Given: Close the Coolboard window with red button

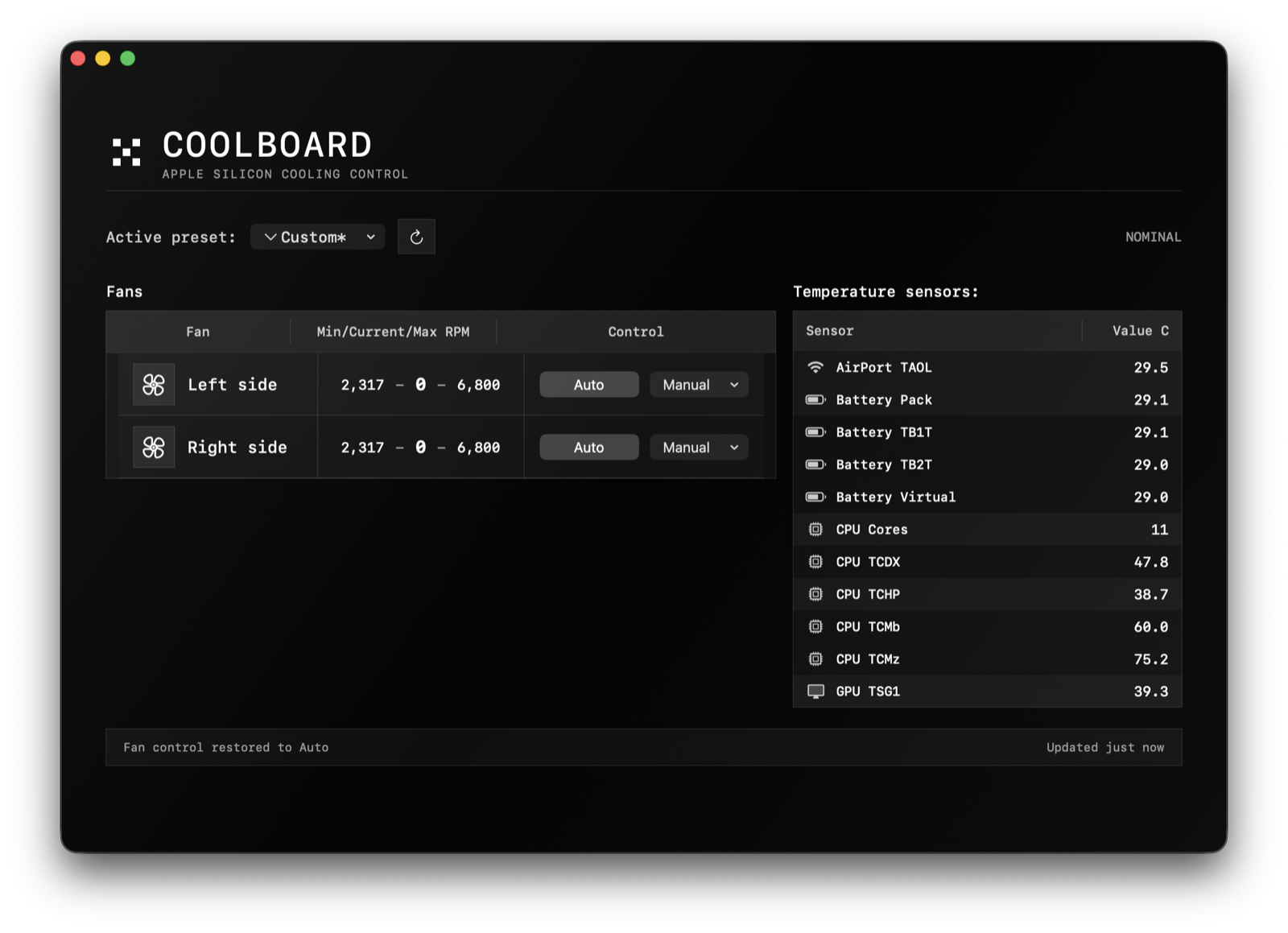Looking at the screenshot, I should coord(78,58).
